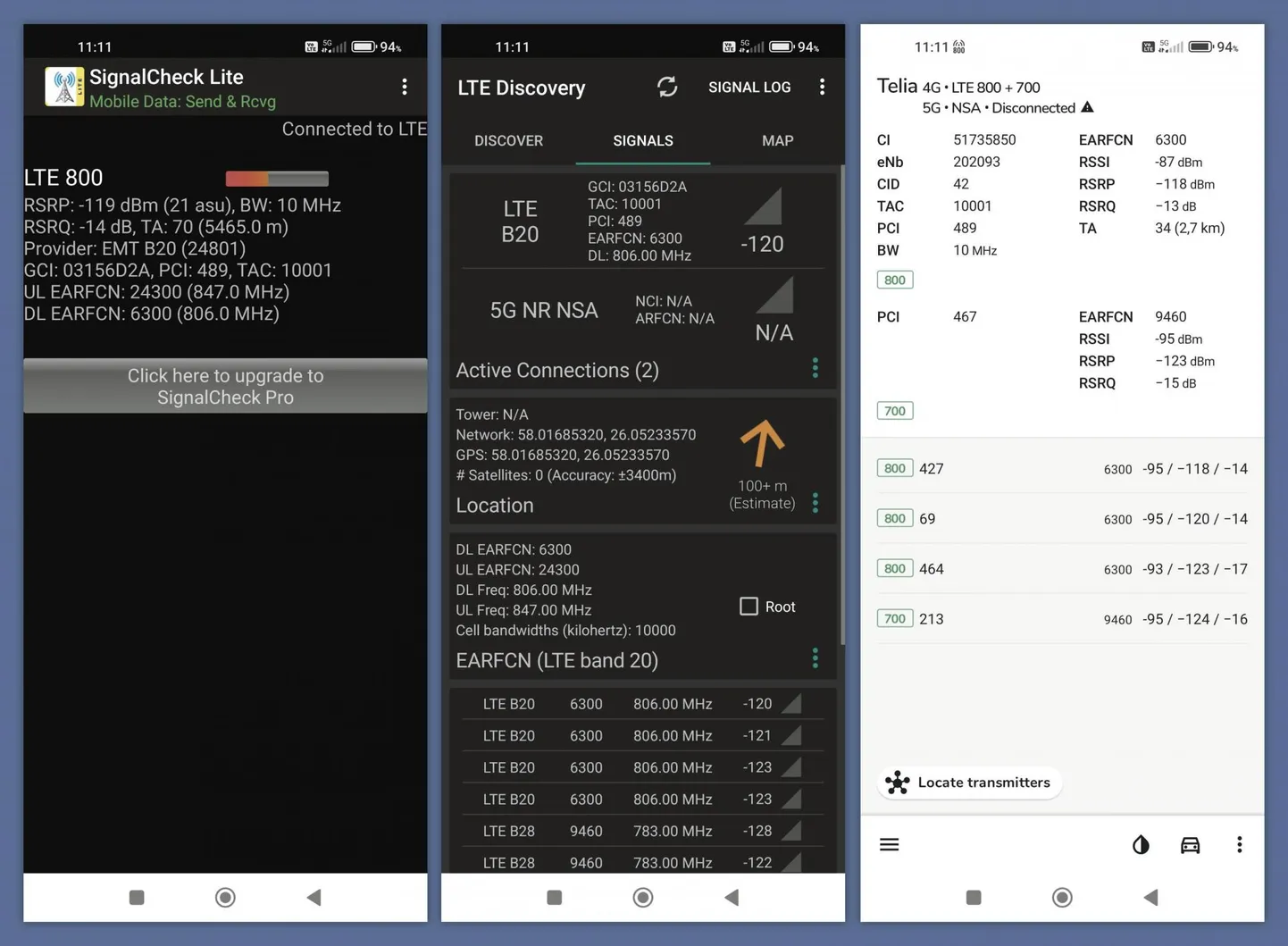Tap the LTE B28 row with -122 signal
This screenshot has width=1288, height=946.
coord(642,862)
